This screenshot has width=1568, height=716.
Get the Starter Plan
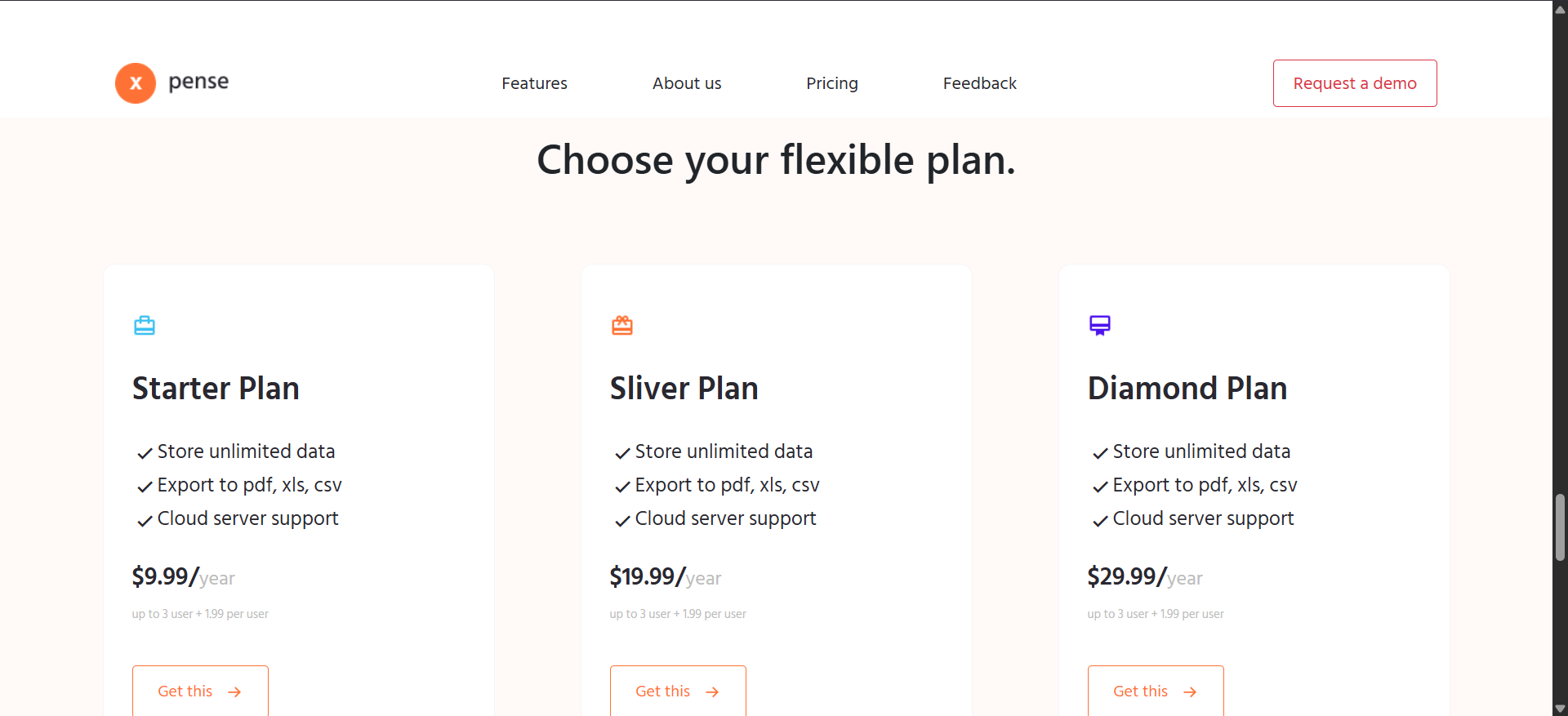200,691
